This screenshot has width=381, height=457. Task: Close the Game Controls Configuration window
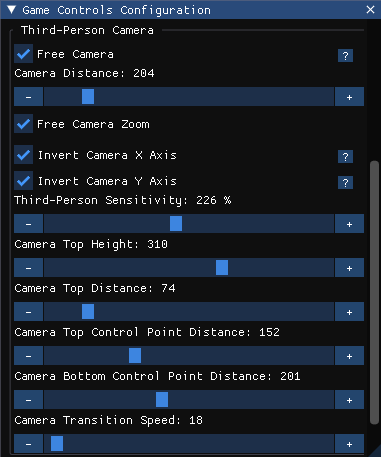(370, 10)
